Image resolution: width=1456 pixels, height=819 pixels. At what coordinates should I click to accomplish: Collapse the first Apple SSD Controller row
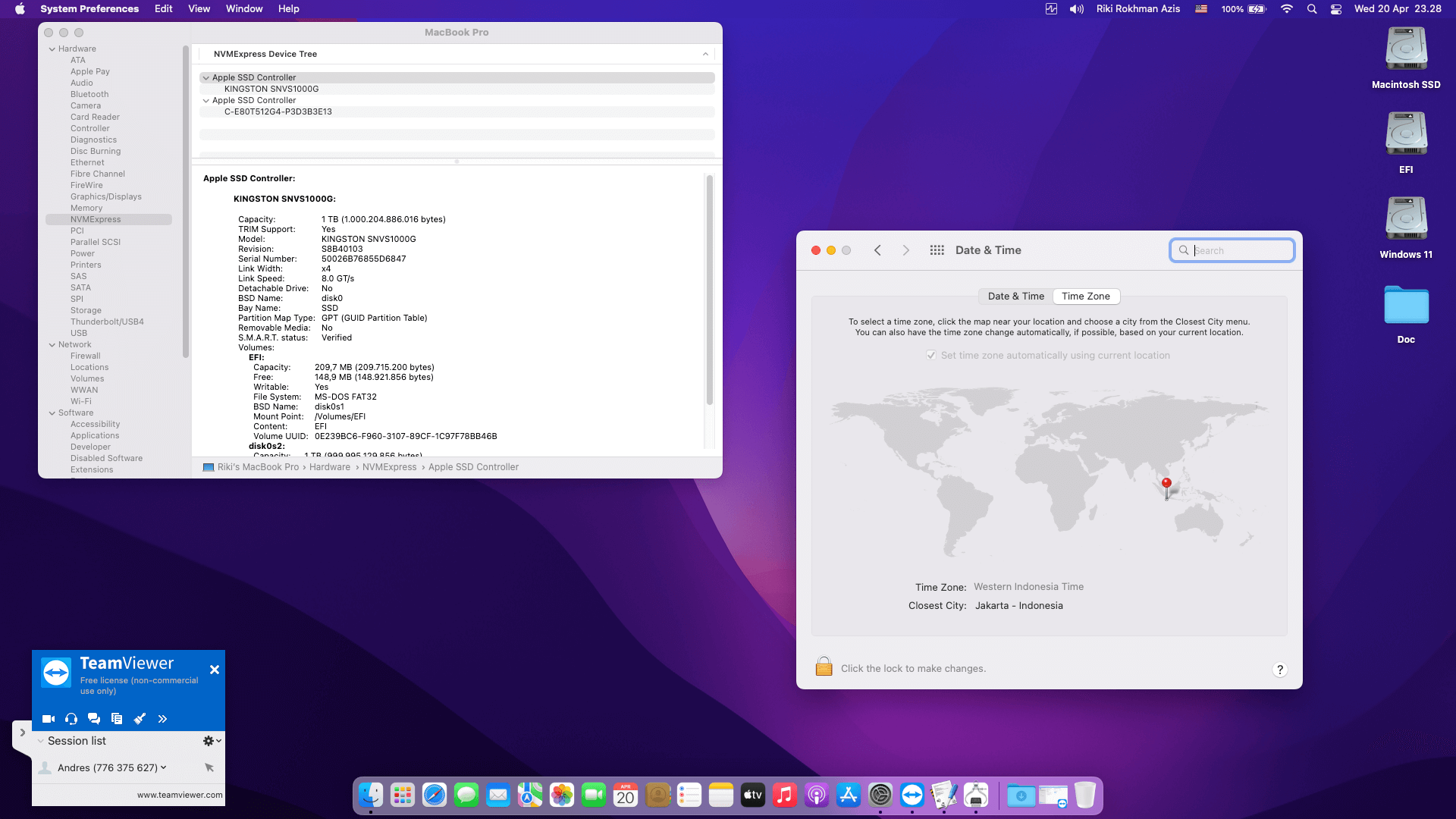[206, 77]
